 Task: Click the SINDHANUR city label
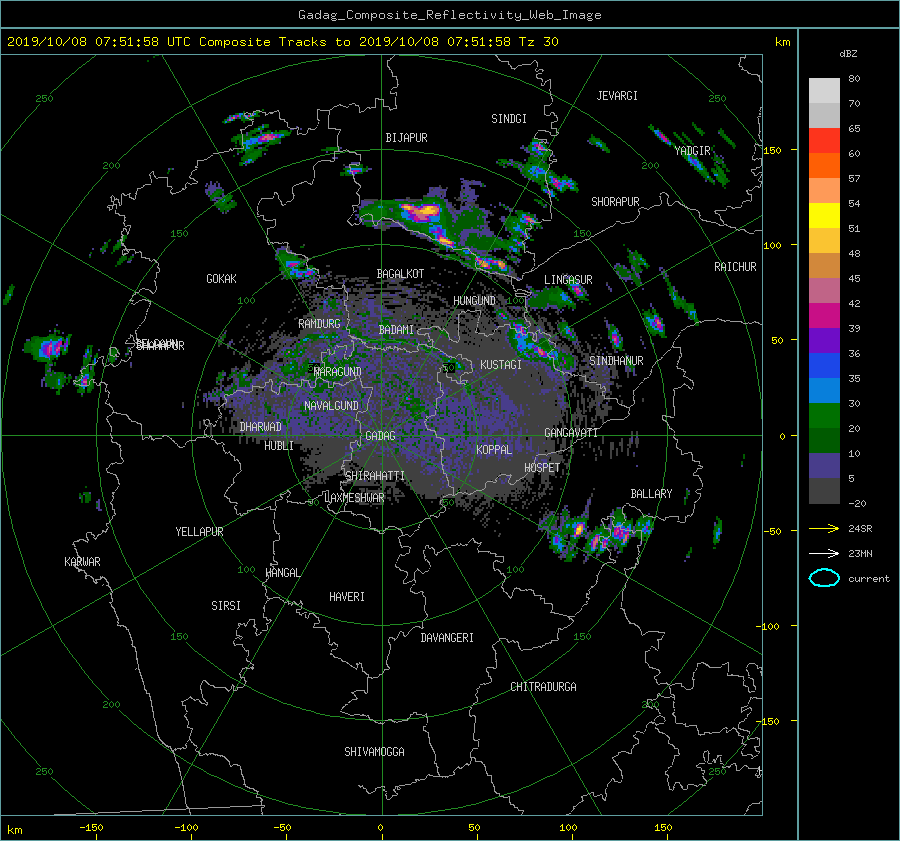click(x=616, y=361)
